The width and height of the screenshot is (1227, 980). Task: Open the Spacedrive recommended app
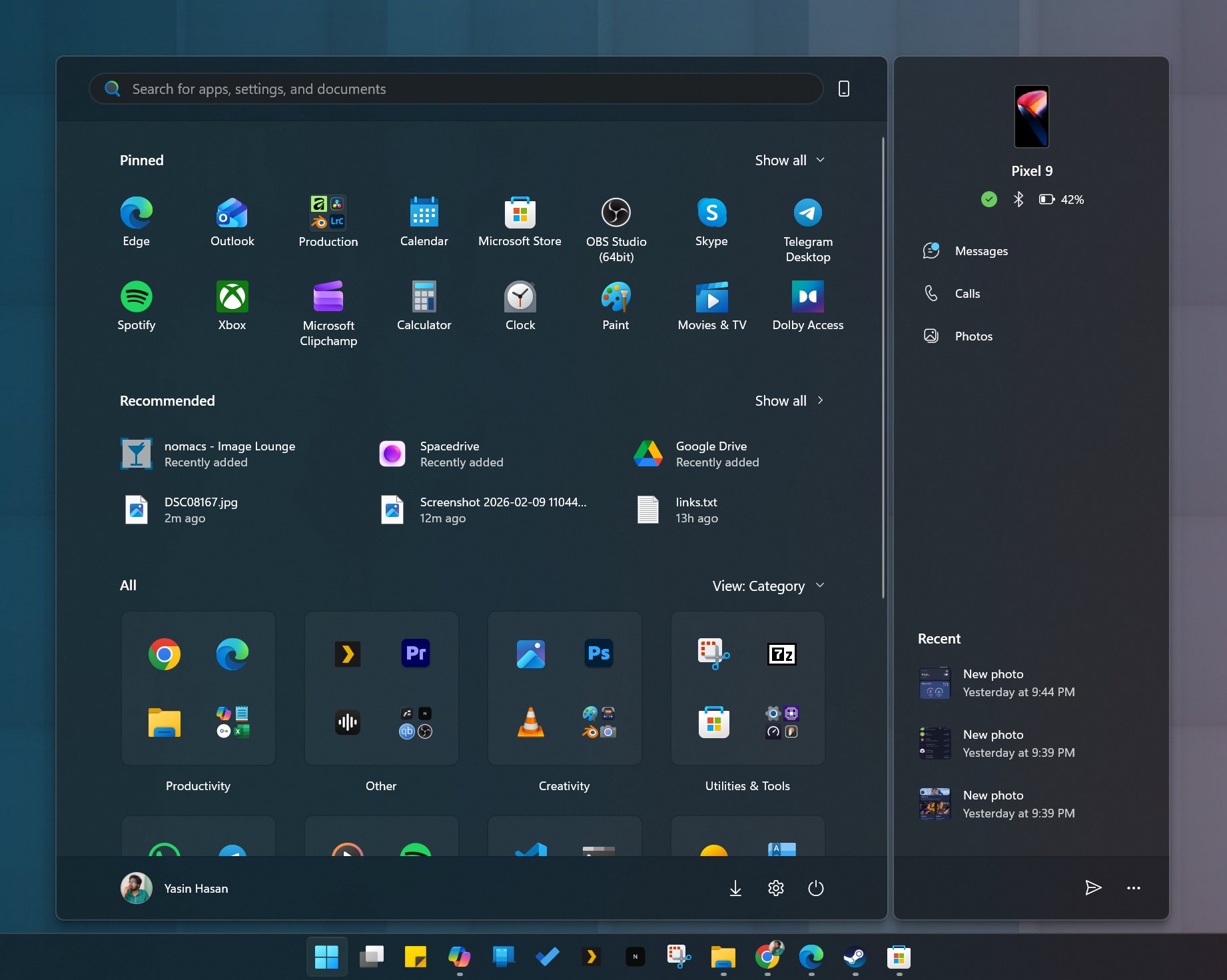click(441, 454)
